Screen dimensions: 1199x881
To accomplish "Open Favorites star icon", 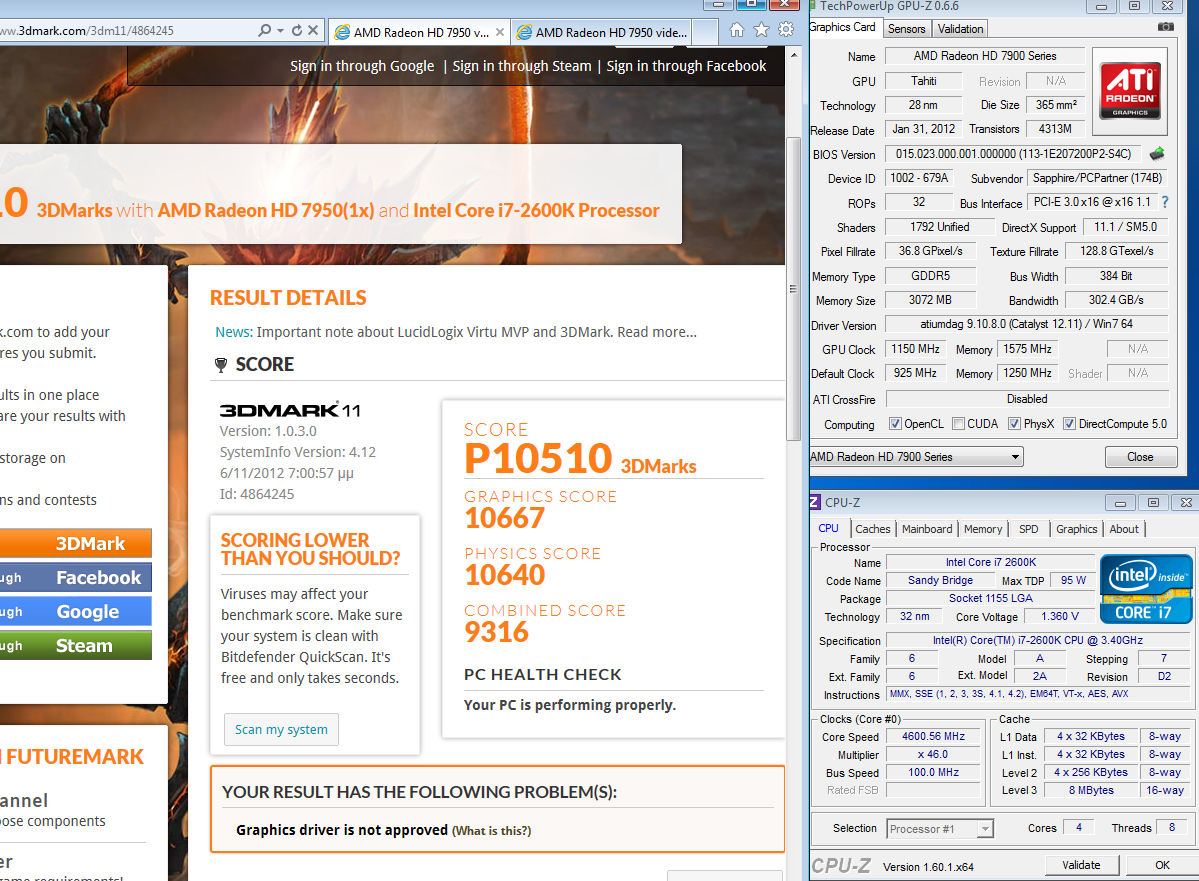I will click(x=762, y=30).
